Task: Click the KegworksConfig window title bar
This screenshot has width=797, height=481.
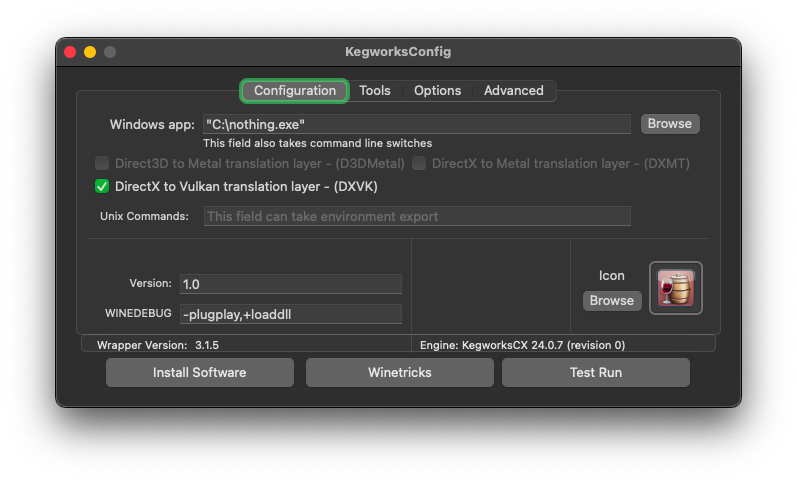Action: pos(398,52)
